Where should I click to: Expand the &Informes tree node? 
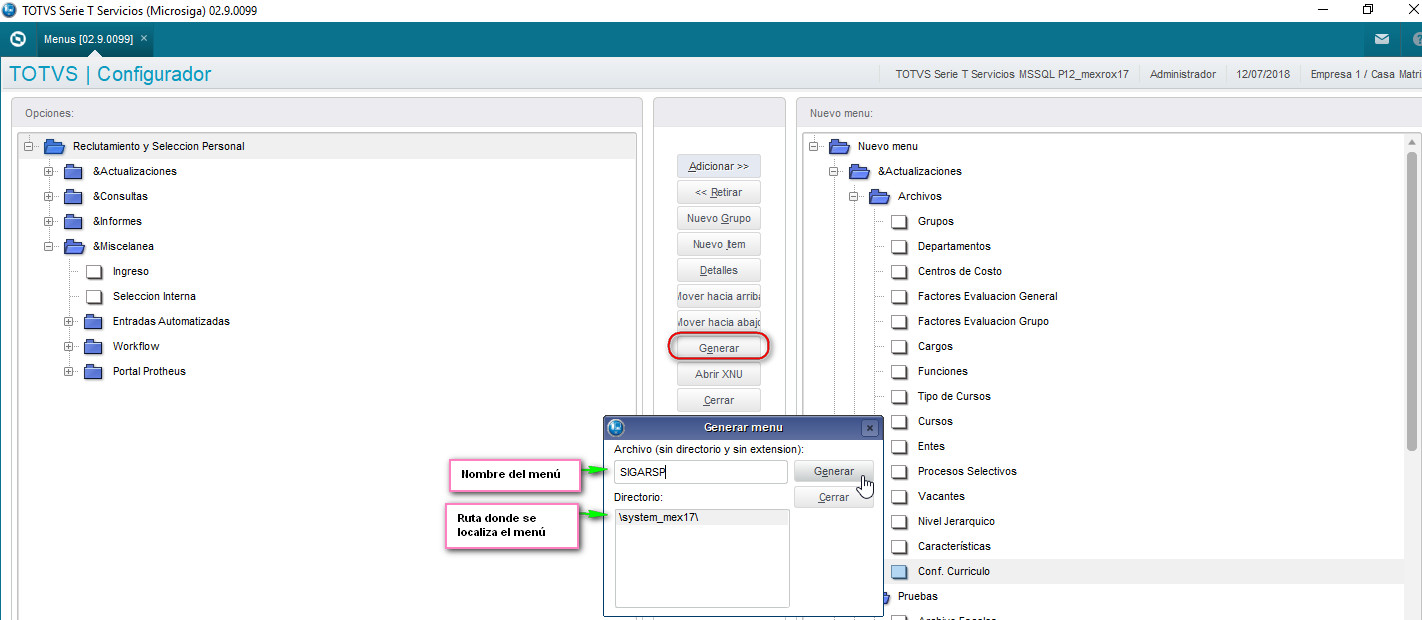point(49,221)
